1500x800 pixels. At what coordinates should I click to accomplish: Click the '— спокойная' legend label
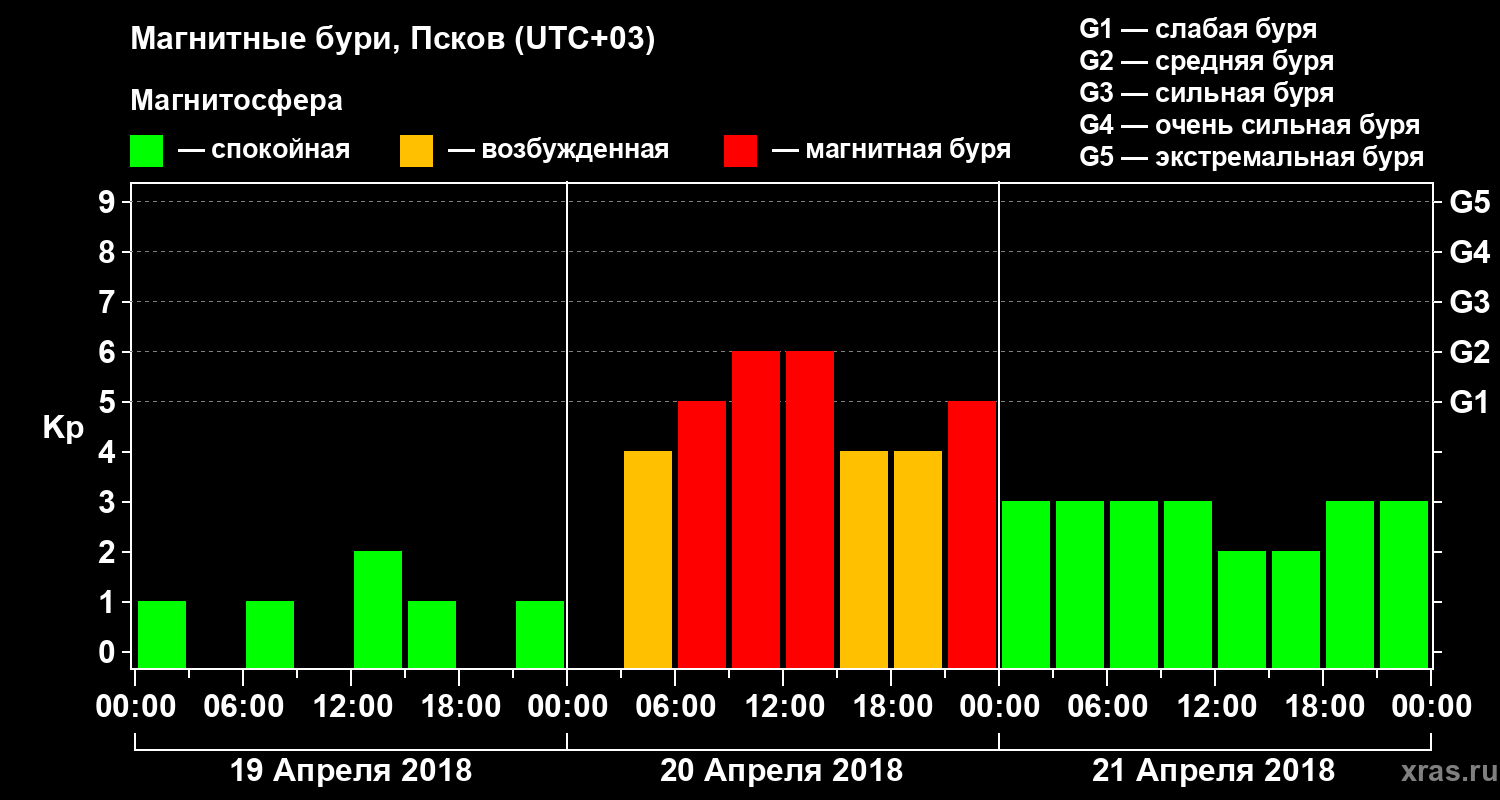click(x=263, y=151)
